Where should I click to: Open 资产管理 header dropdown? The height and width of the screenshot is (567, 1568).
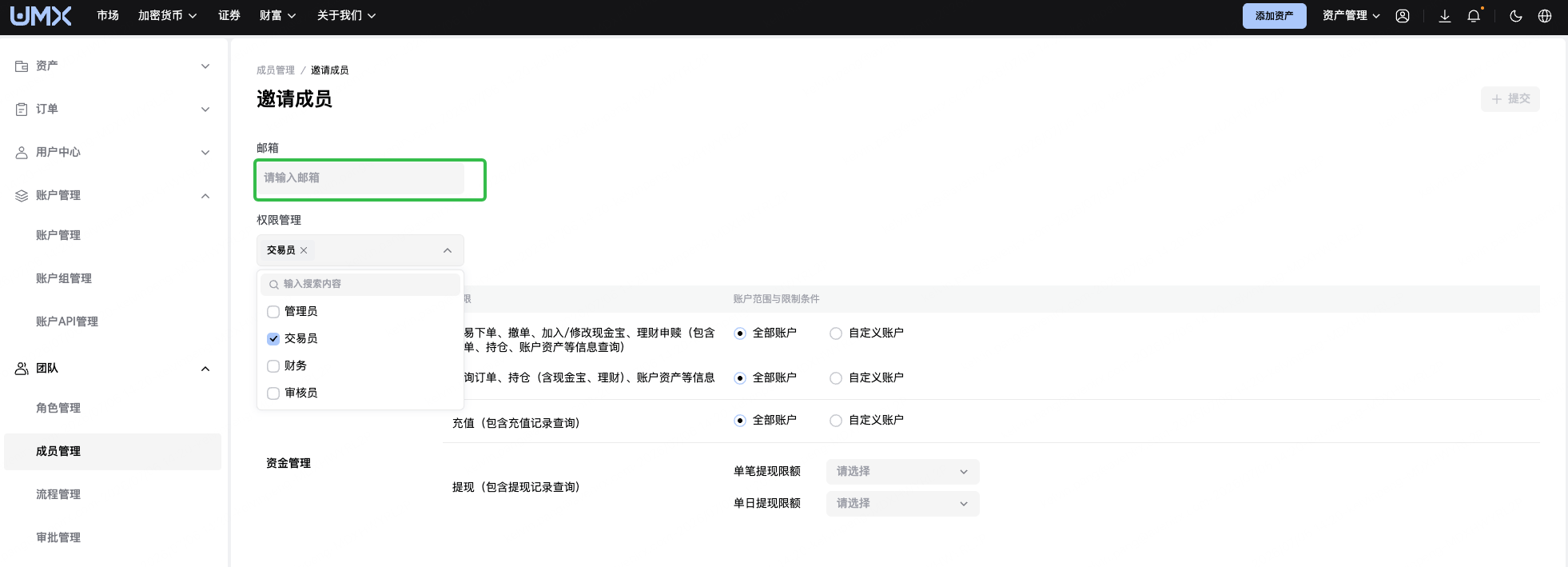point(1351,16)
